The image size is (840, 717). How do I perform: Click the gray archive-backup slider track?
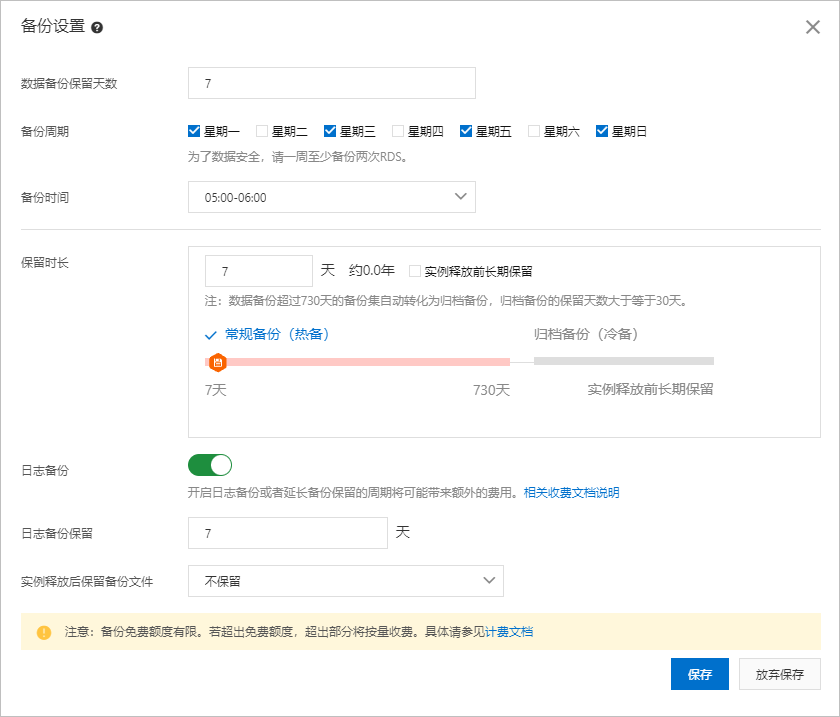pos(624,361)
